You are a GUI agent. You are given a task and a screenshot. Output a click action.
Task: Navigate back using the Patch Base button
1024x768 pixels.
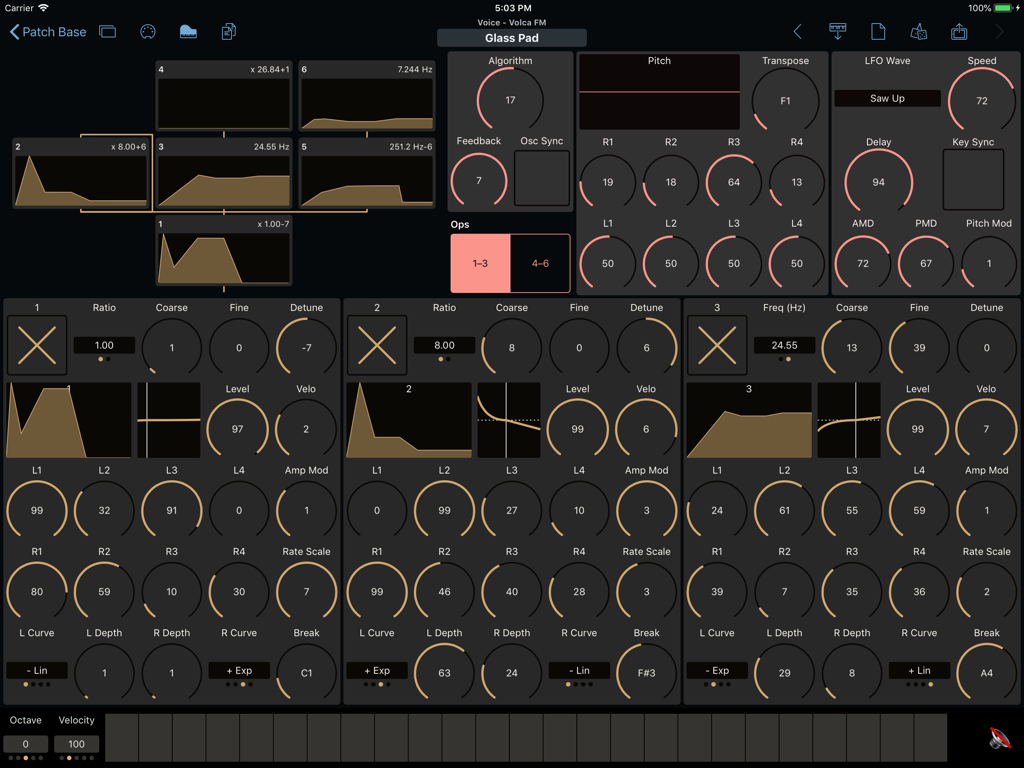click(x=48, y=31)
